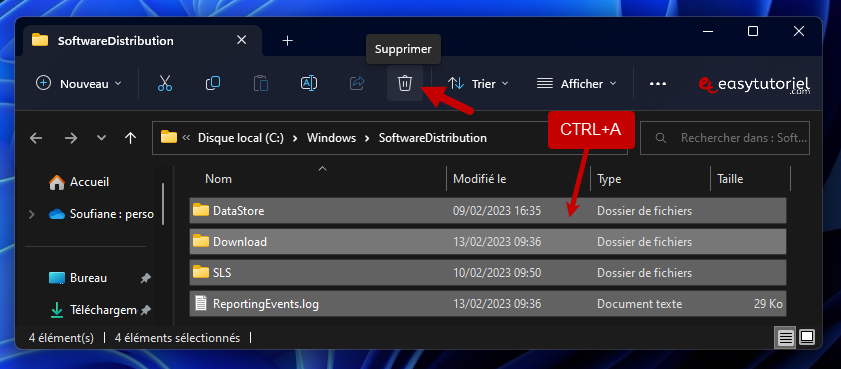Open the Trier sort menu

(x=478, y=83)
